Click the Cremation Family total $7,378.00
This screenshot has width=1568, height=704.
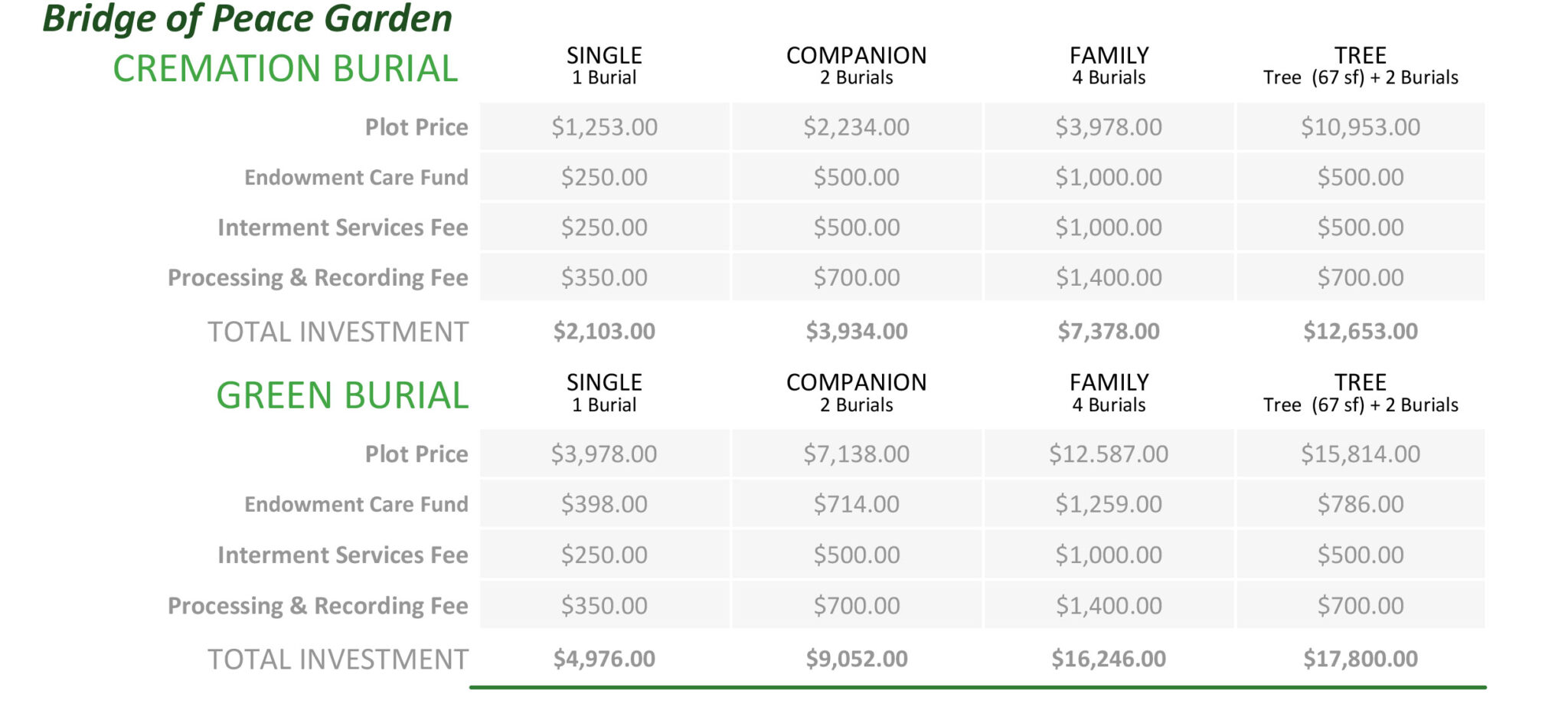tap(1108, 331)
